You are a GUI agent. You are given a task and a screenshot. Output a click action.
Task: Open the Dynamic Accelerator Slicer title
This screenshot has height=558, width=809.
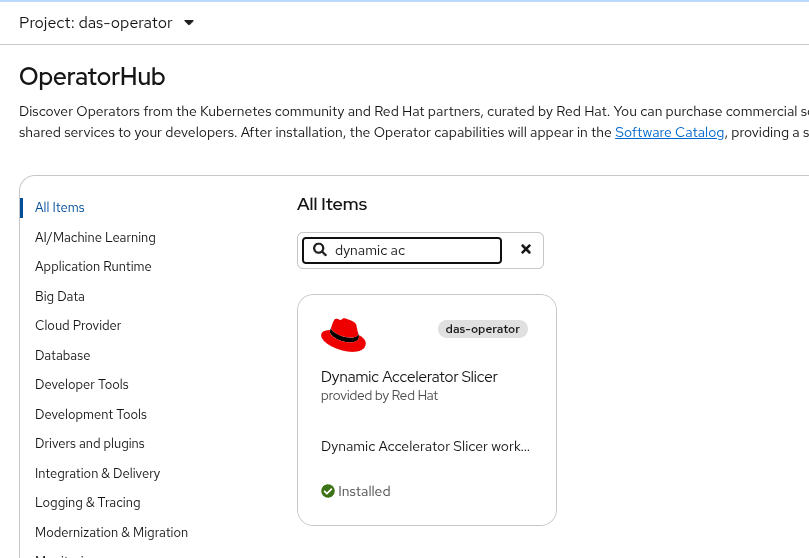(409, 377)
